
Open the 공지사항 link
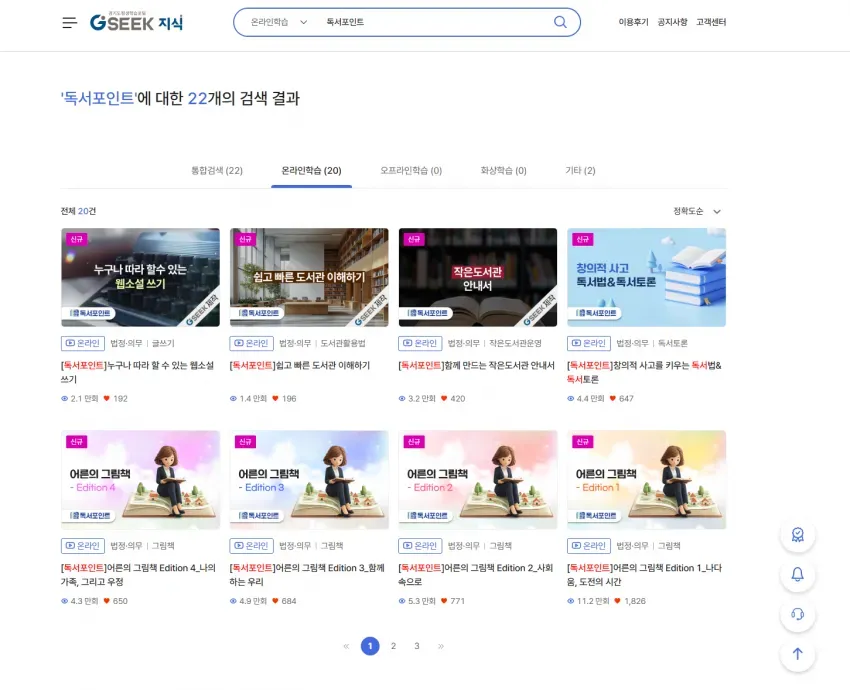tap(672, 22)
